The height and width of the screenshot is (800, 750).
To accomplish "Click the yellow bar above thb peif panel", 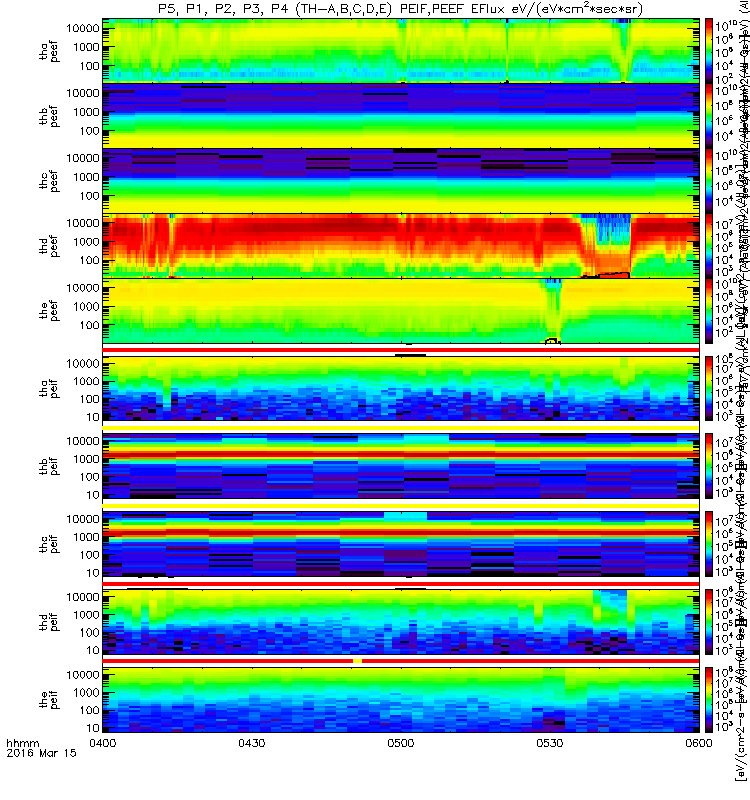I will pyautogui.click(x=401, y=428).
